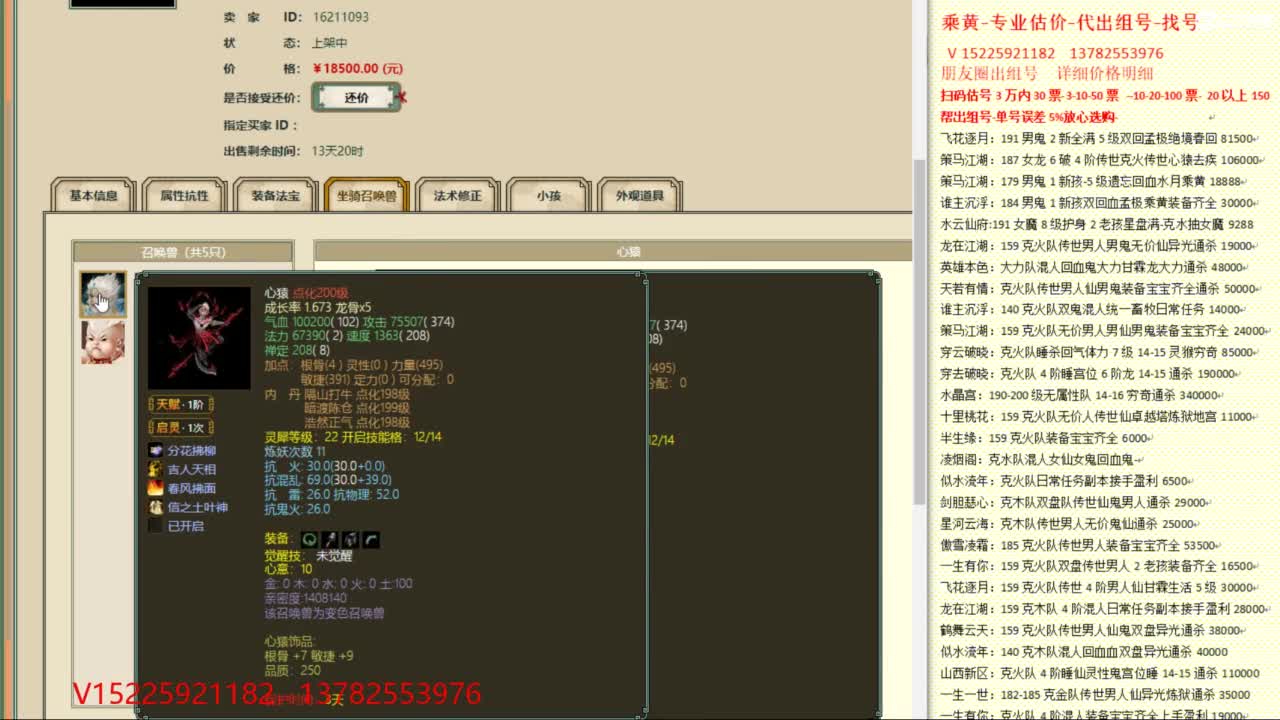This screenshot has height=720, width=1280.
Task: Click the 飞花逐月 191 男鬼 81500 row
Action: (1098, 139)
